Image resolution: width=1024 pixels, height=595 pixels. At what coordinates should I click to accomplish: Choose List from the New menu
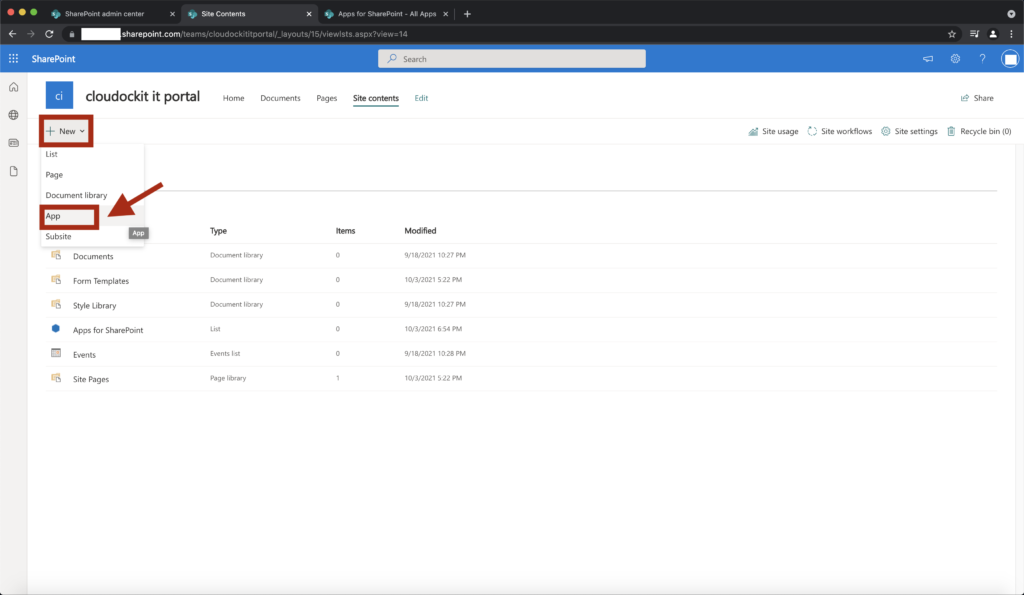(x=52, y=154)
